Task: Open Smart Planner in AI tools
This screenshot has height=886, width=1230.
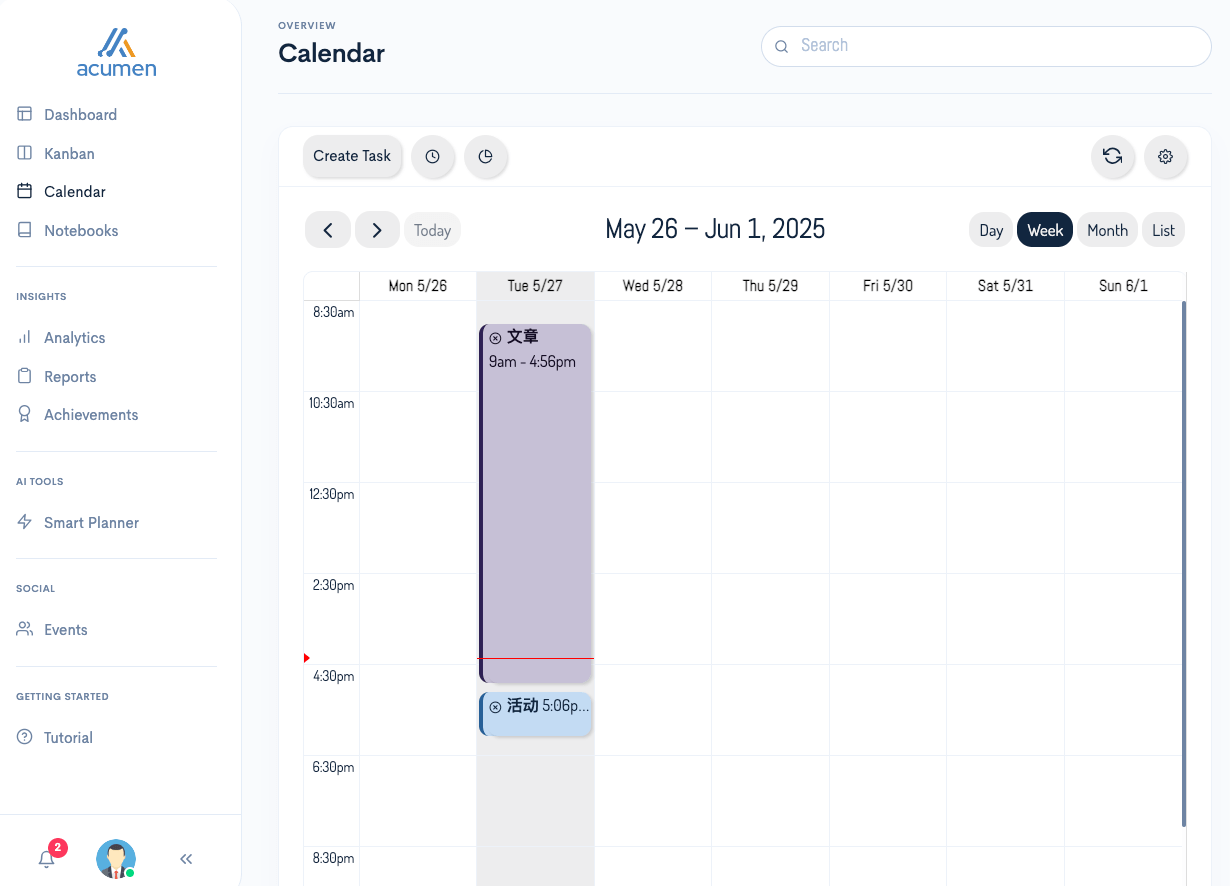Action: (91, 522)
